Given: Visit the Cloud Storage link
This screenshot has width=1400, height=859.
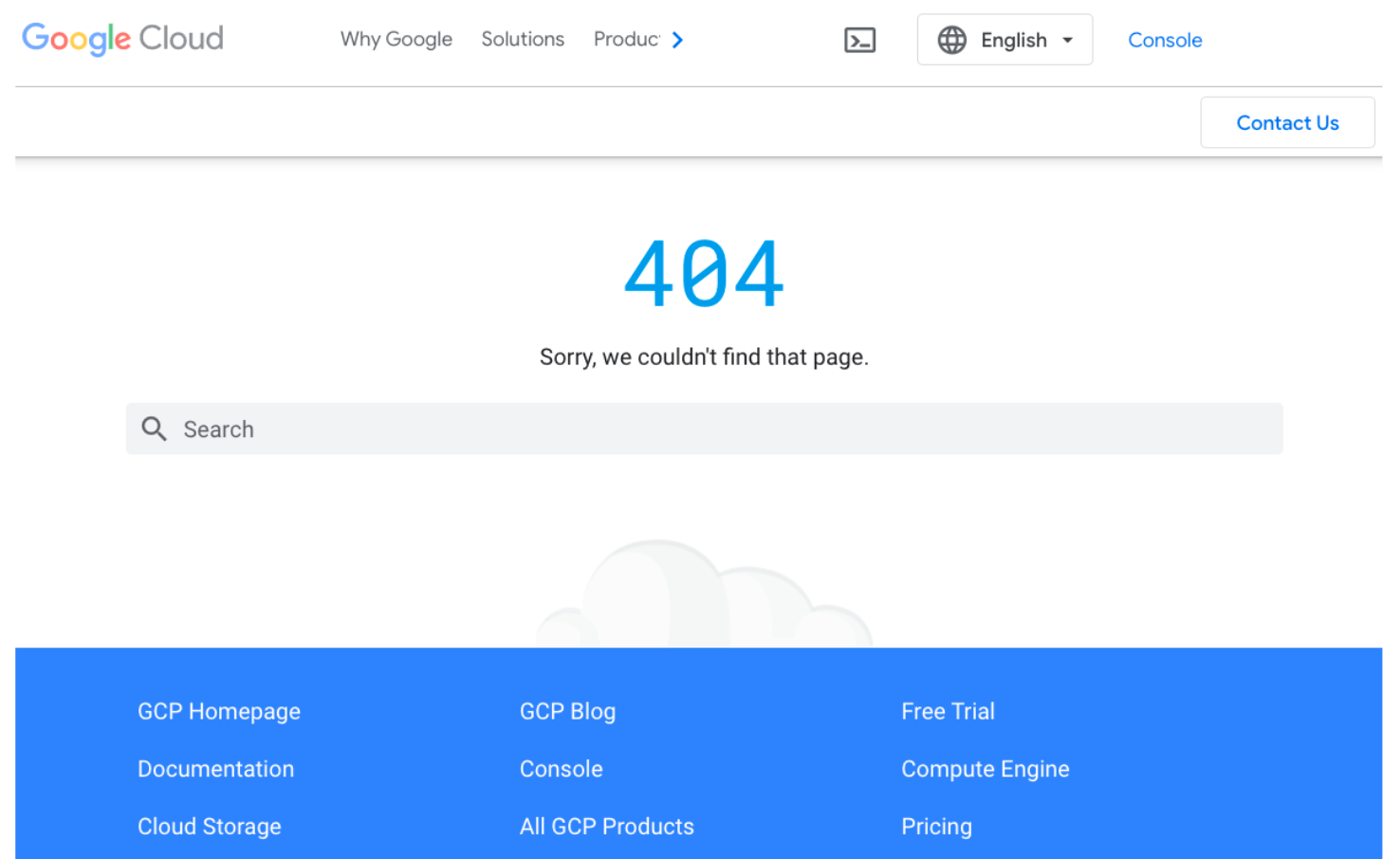Looking at the screenshot, I should (210, 827).
